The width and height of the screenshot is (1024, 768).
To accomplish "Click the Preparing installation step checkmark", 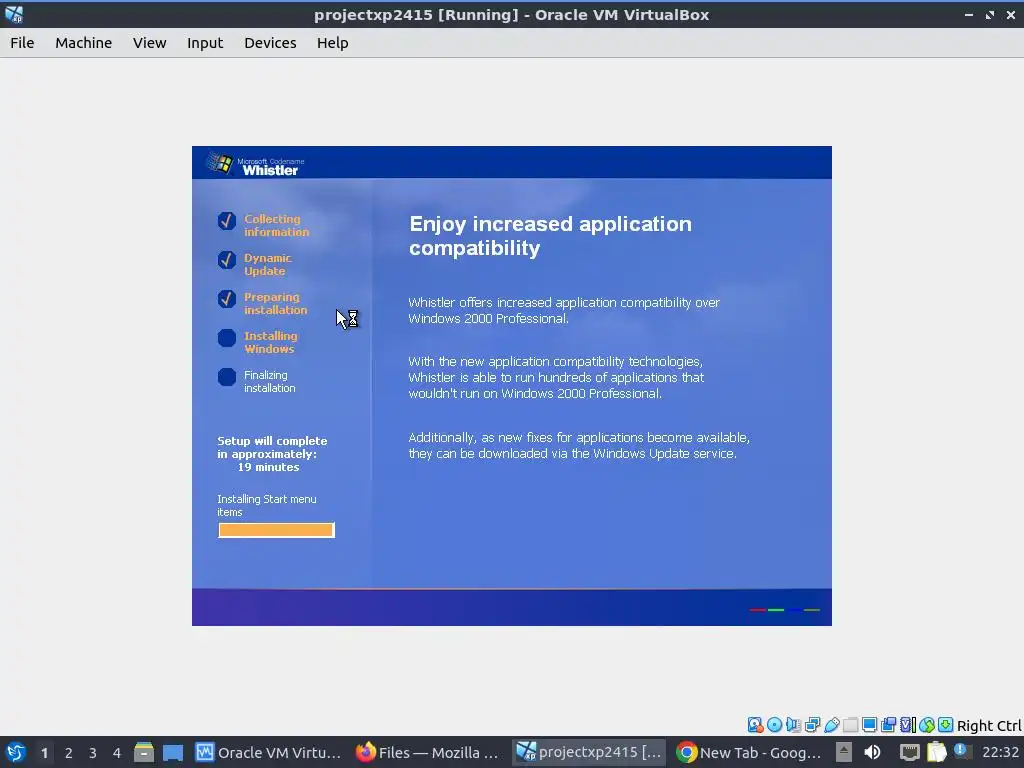I will [x=227, y=298].
